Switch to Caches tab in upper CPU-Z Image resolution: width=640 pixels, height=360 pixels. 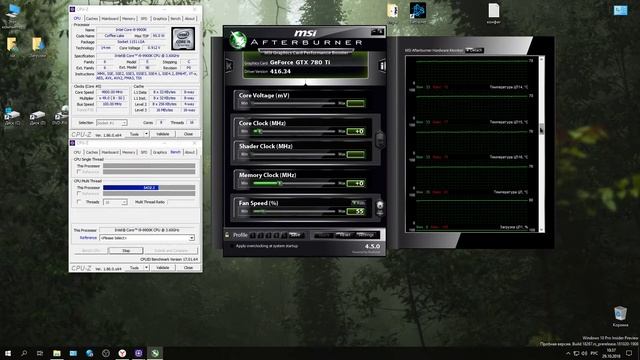coord(92,19)
